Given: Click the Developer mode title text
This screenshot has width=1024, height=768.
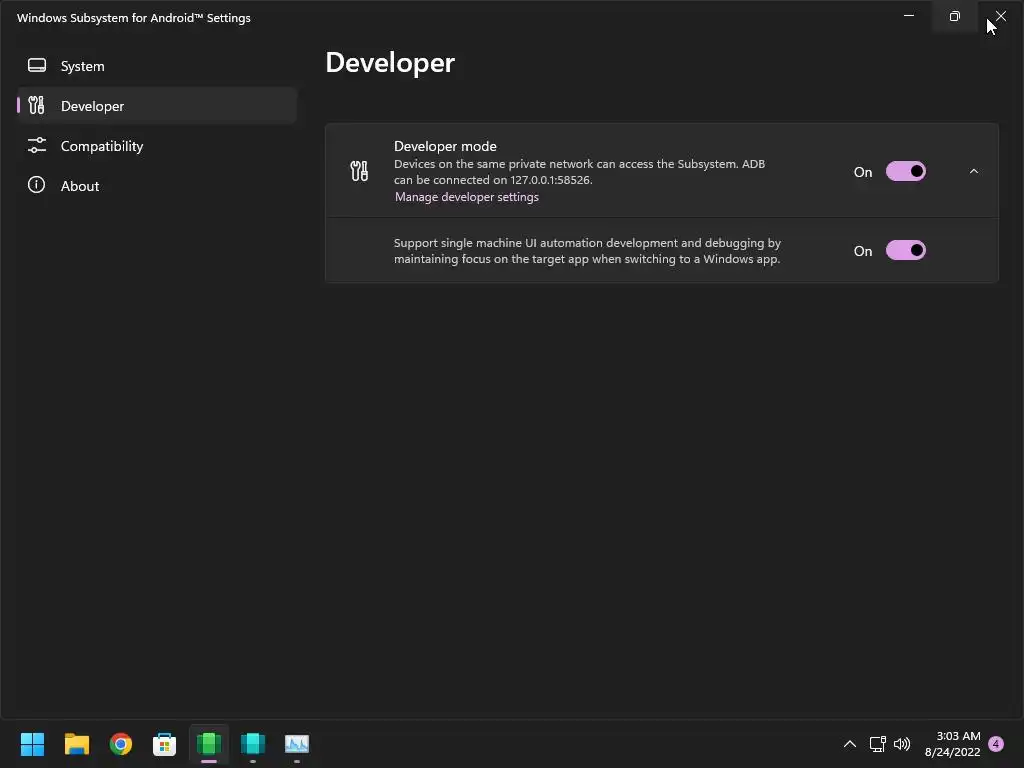Looking at the screenshot, I should click(445, 146).
